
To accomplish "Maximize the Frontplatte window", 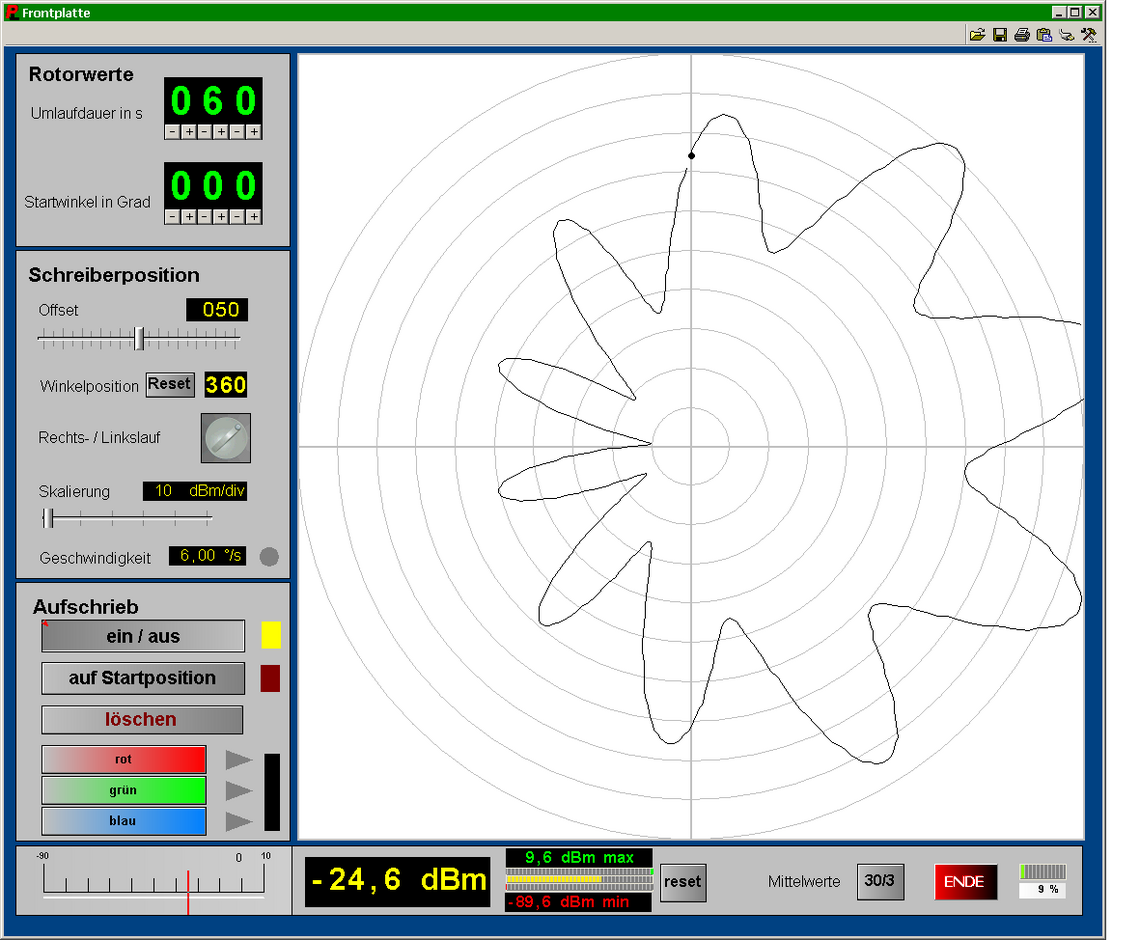I will click(x=1075, y=12).
